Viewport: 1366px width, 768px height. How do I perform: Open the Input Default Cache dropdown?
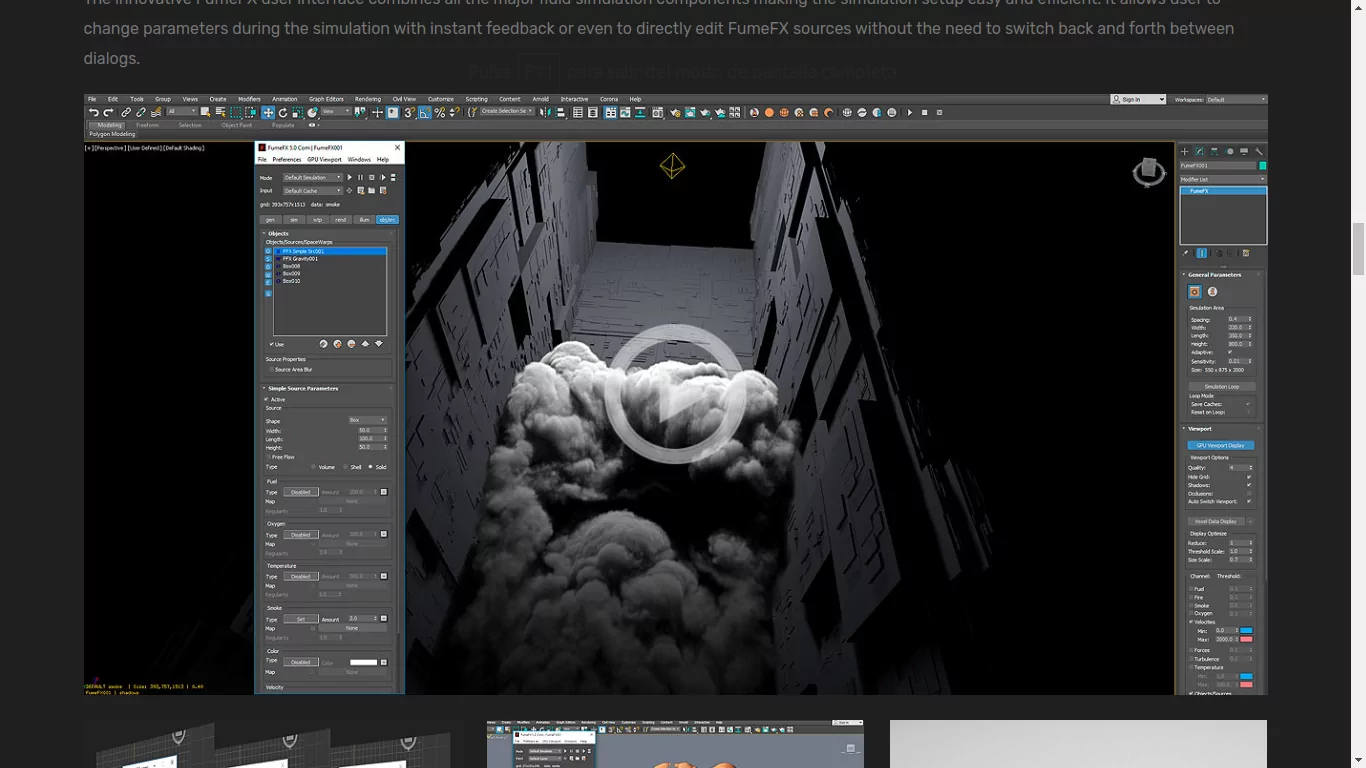pos(312,191)
